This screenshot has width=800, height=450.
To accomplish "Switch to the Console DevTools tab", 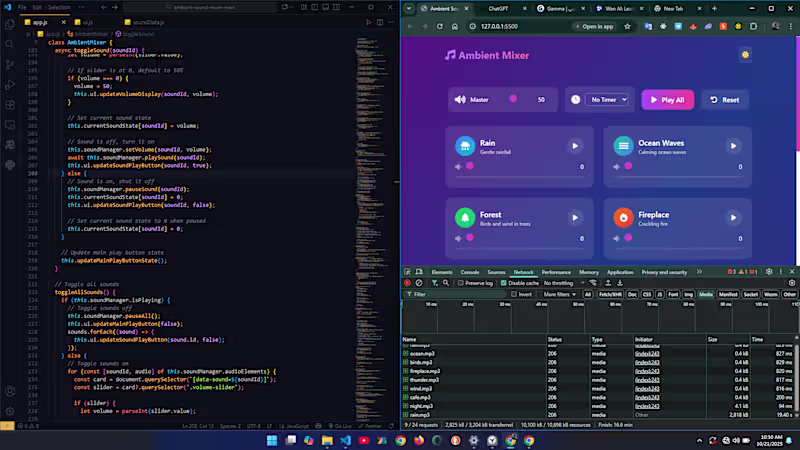I will pyautogui.click(x=469, y=272).
